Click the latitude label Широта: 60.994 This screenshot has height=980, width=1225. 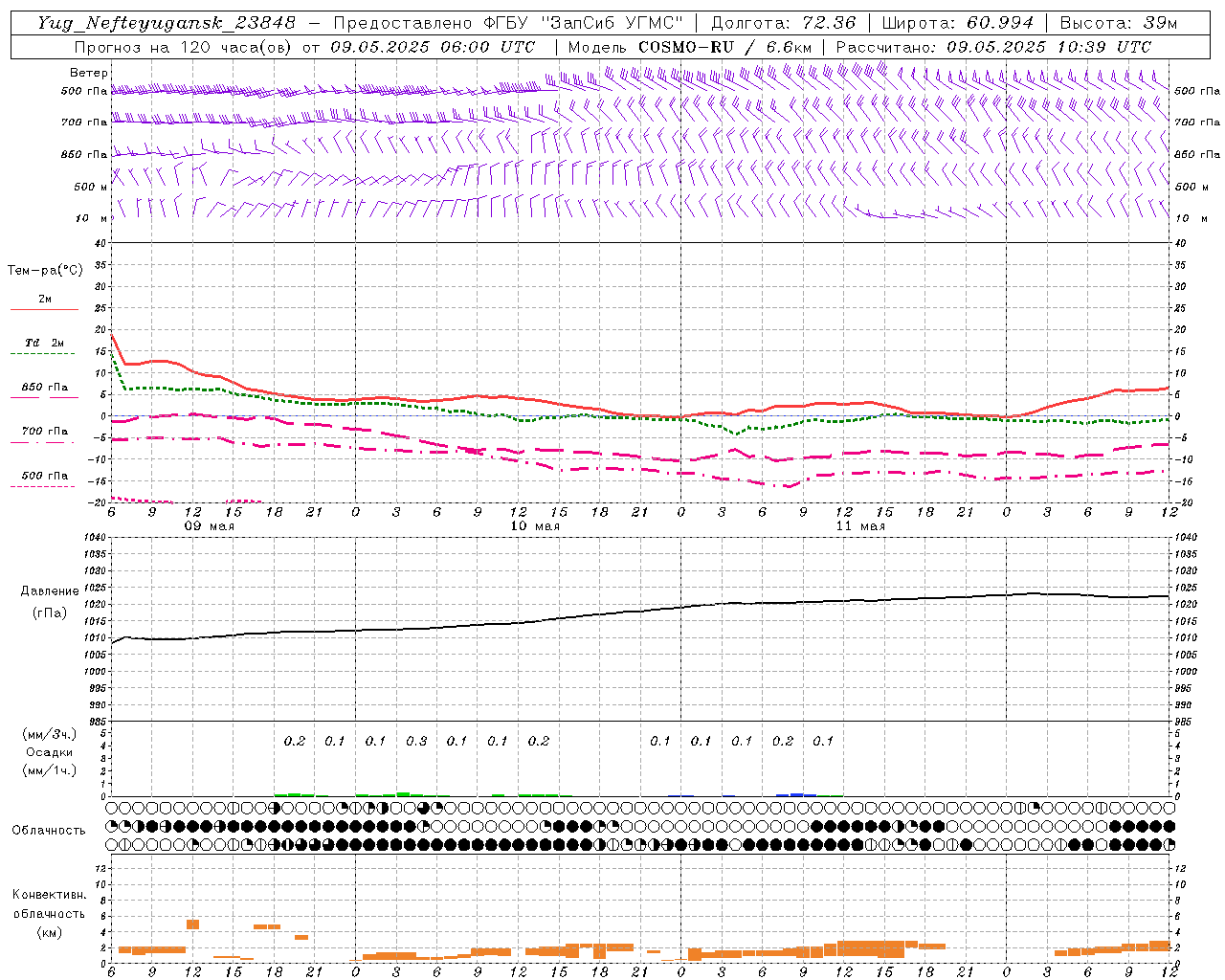tap(957, 23)
